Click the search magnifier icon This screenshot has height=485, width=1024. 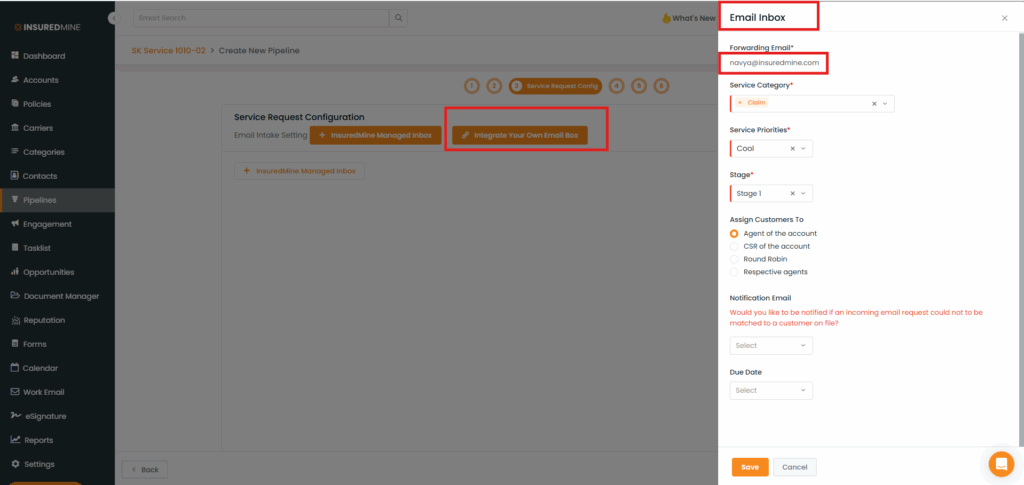[x=398, y=18]
